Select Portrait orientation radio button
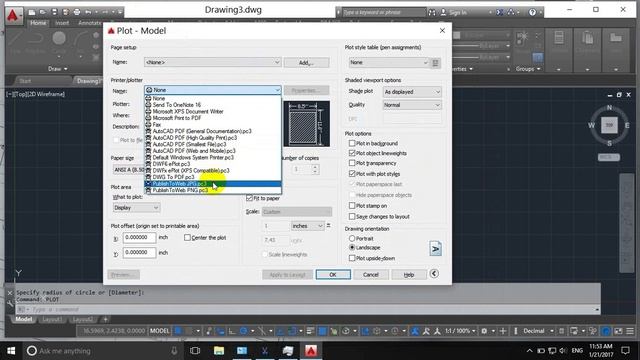Viewport: 640px width, 360px height. (352, 238)
